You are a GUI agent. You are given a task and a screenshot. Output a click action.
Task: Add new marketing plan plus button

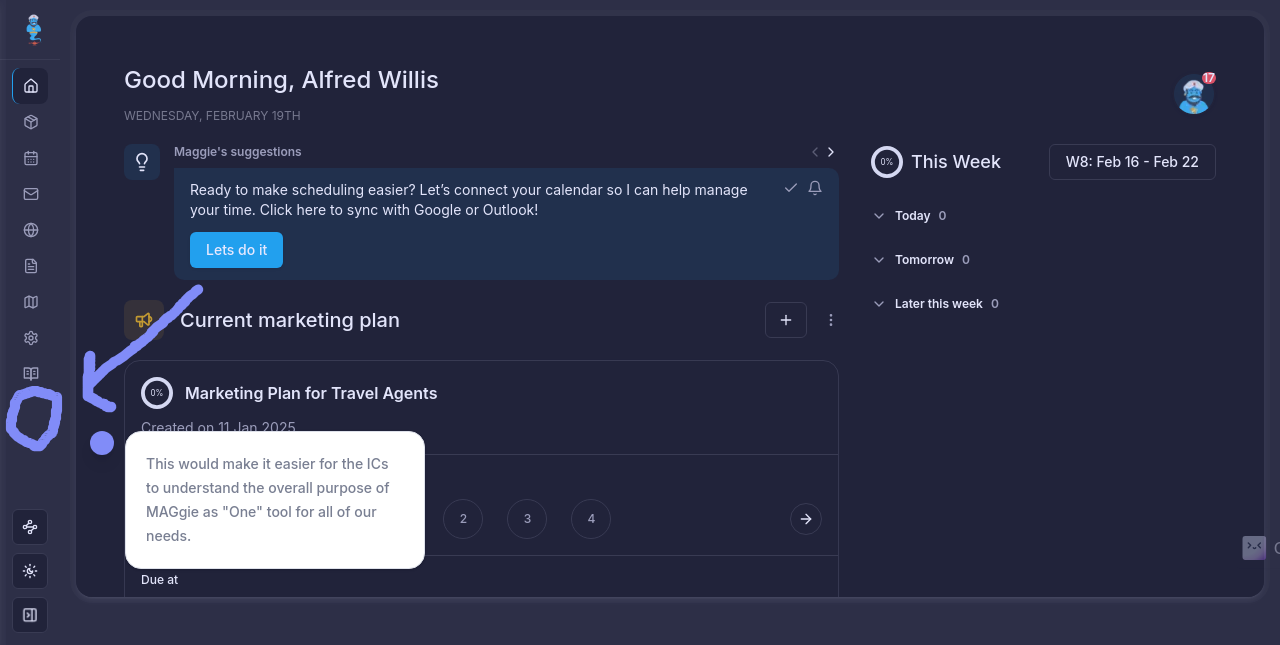click(x=786, y=320)
